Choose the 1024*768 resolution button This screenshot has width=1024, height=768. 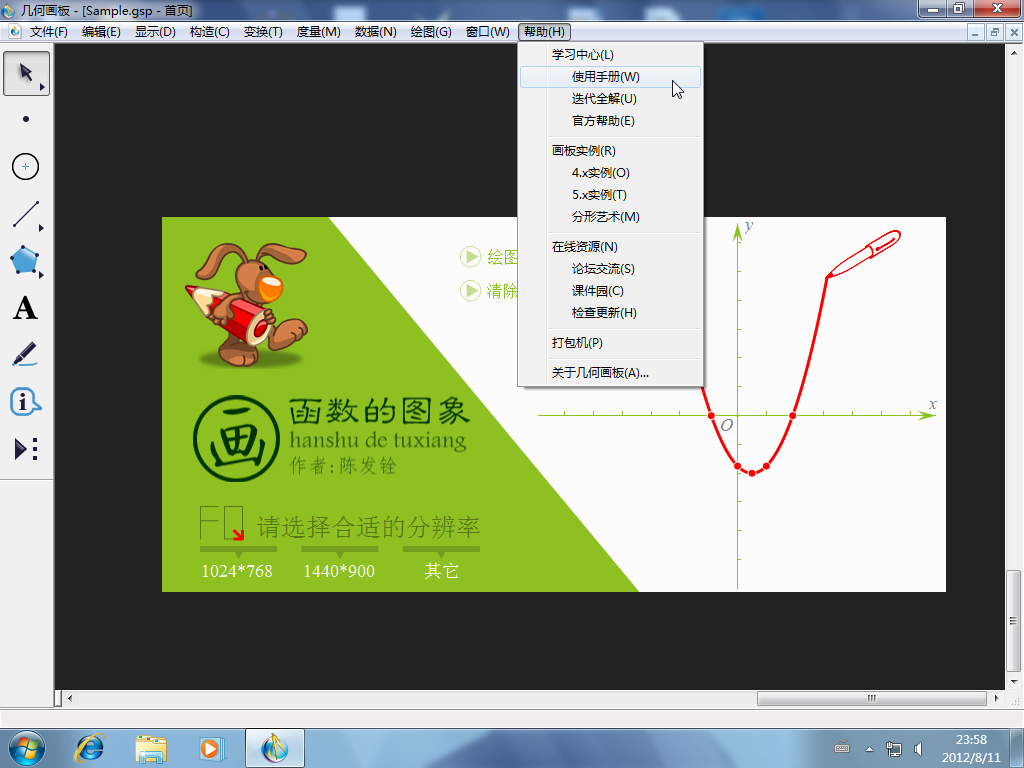pos(237,571)
